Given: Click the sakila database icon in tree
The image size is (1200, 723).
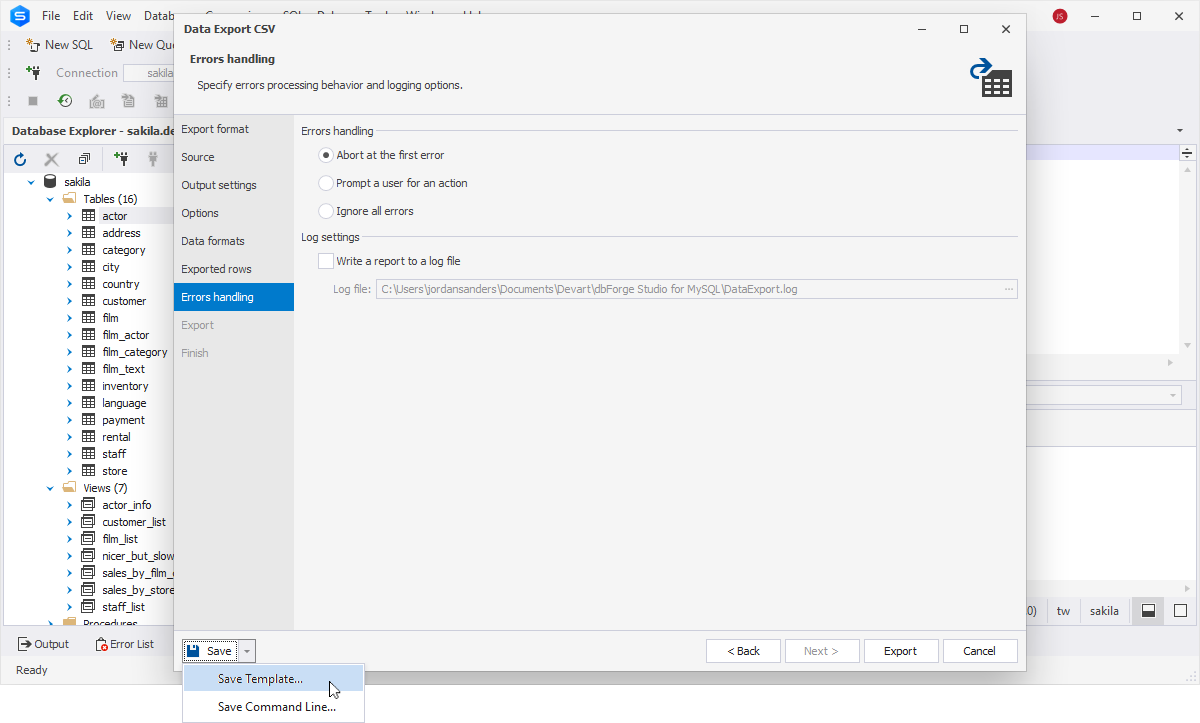Looking at the screenshot, I should (50, 182).
